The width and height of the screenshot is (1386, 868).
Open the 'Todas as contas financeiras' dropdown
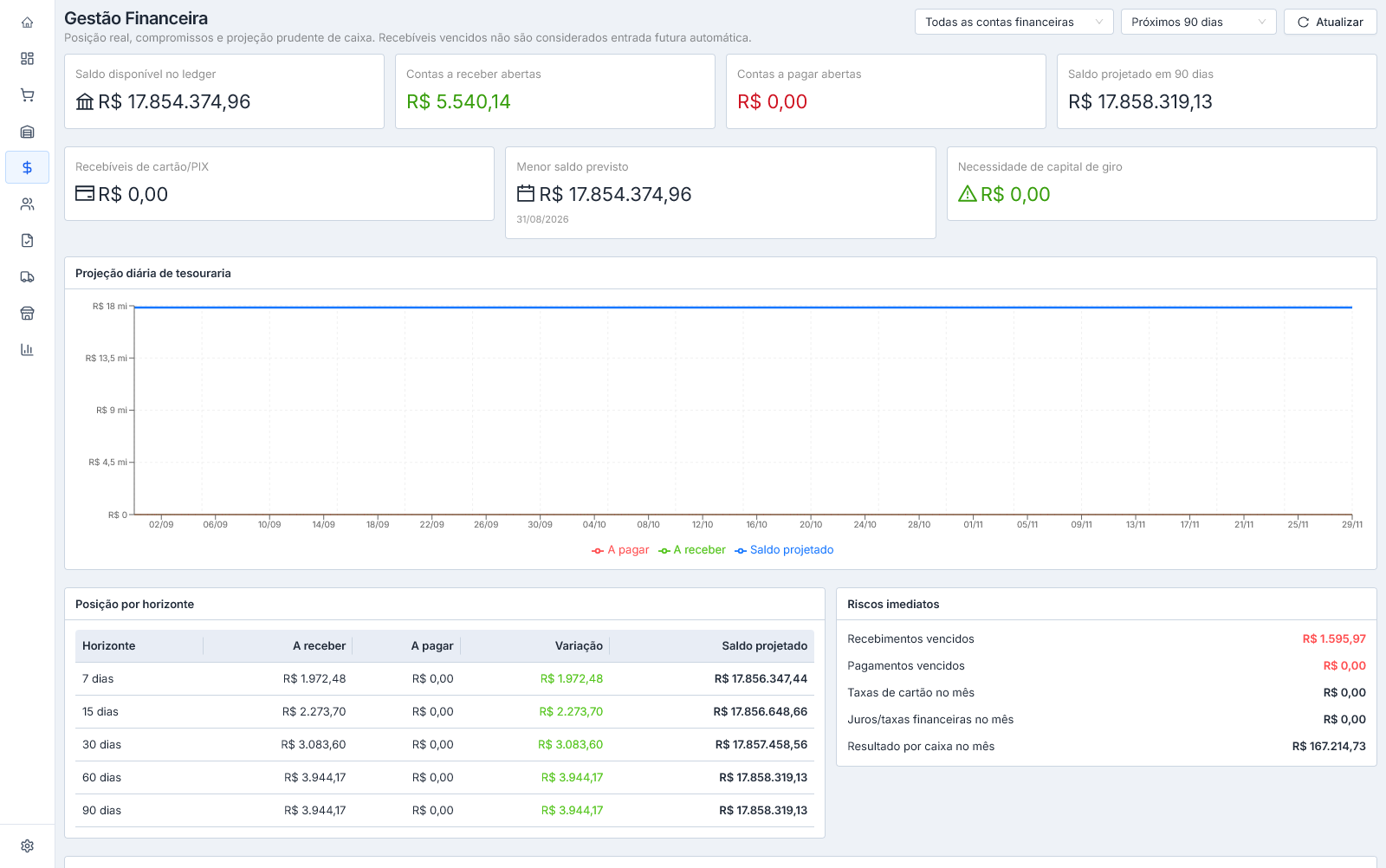tap(1014, 23)
